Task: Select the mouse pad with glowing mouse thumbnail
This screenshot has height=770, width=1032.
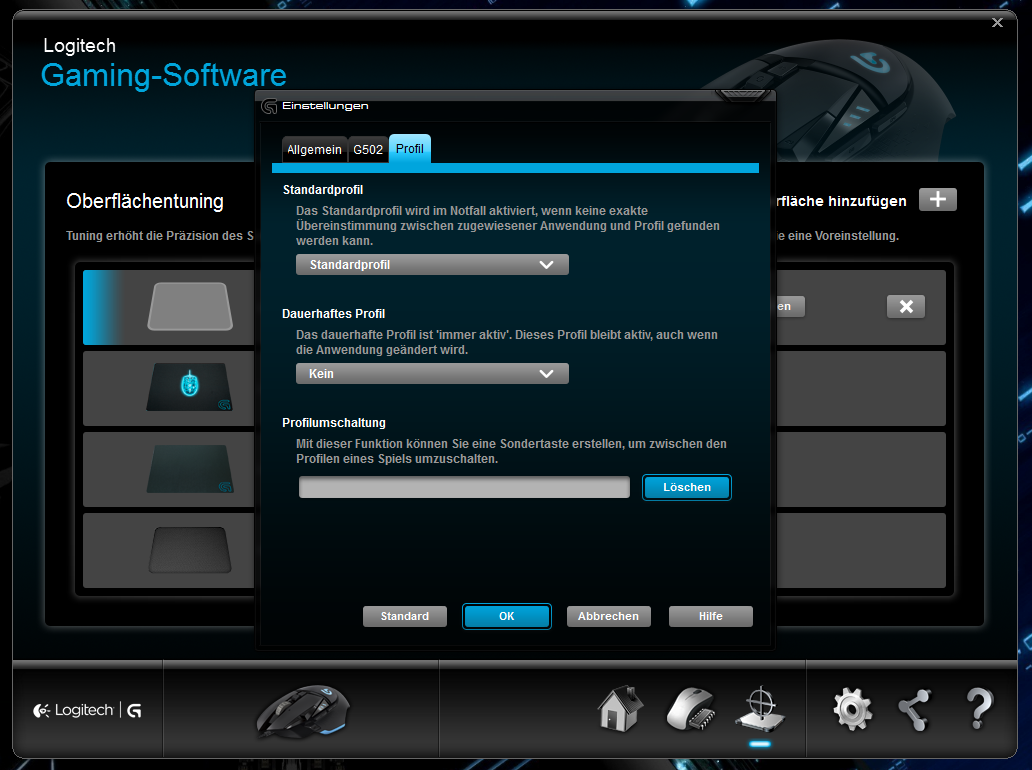Action: [x=190, y=387]
